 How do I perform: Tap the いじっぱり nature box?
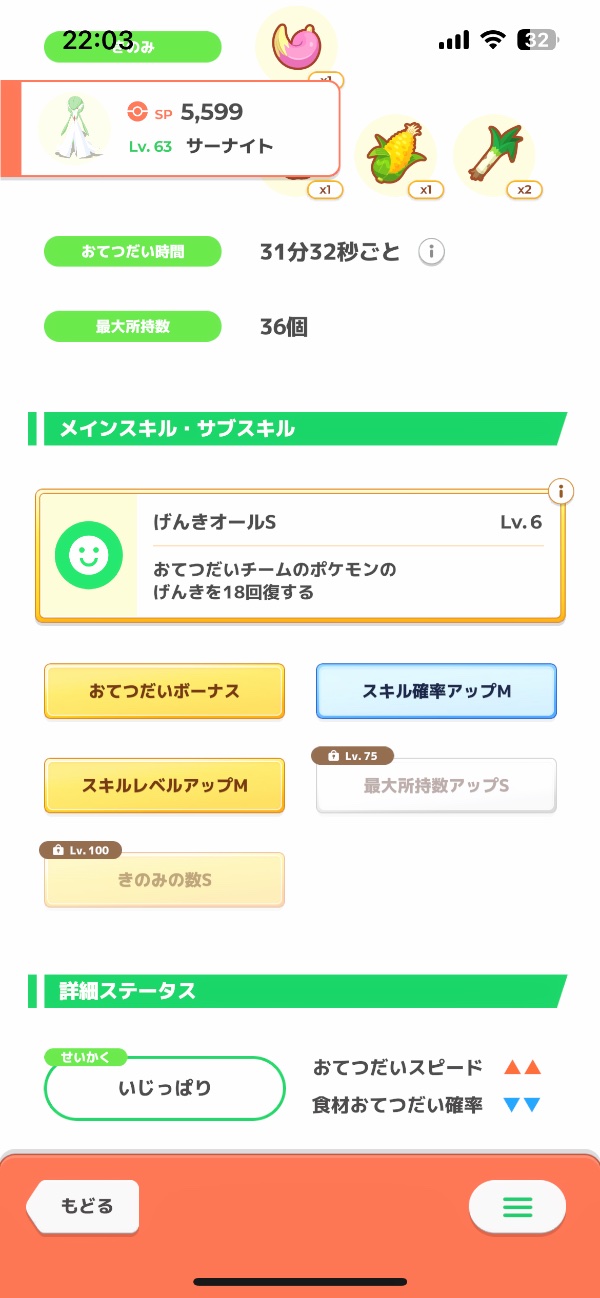(164, 1088)
